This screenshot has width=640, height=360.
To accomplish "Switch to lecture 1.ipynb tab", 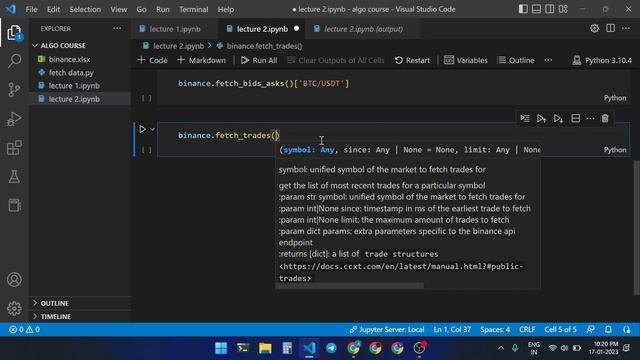I will [x=175, y=29].
